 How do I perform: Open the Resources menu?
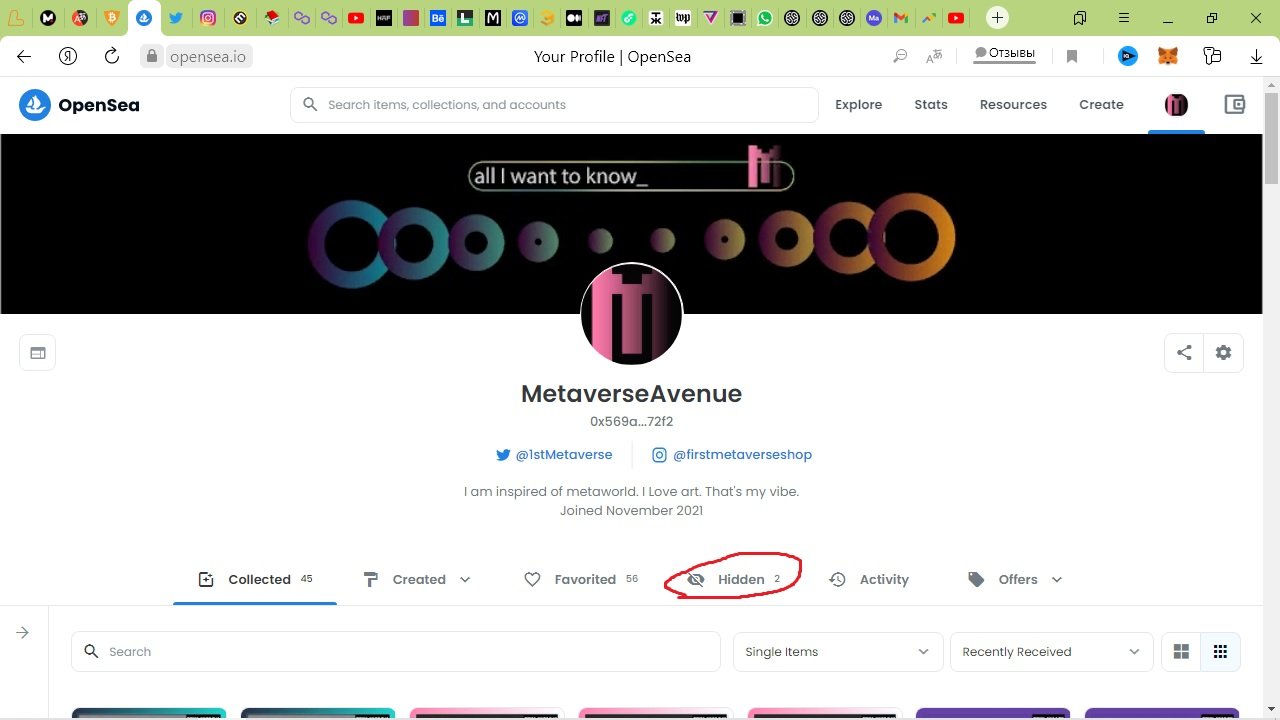point(1013,104)
